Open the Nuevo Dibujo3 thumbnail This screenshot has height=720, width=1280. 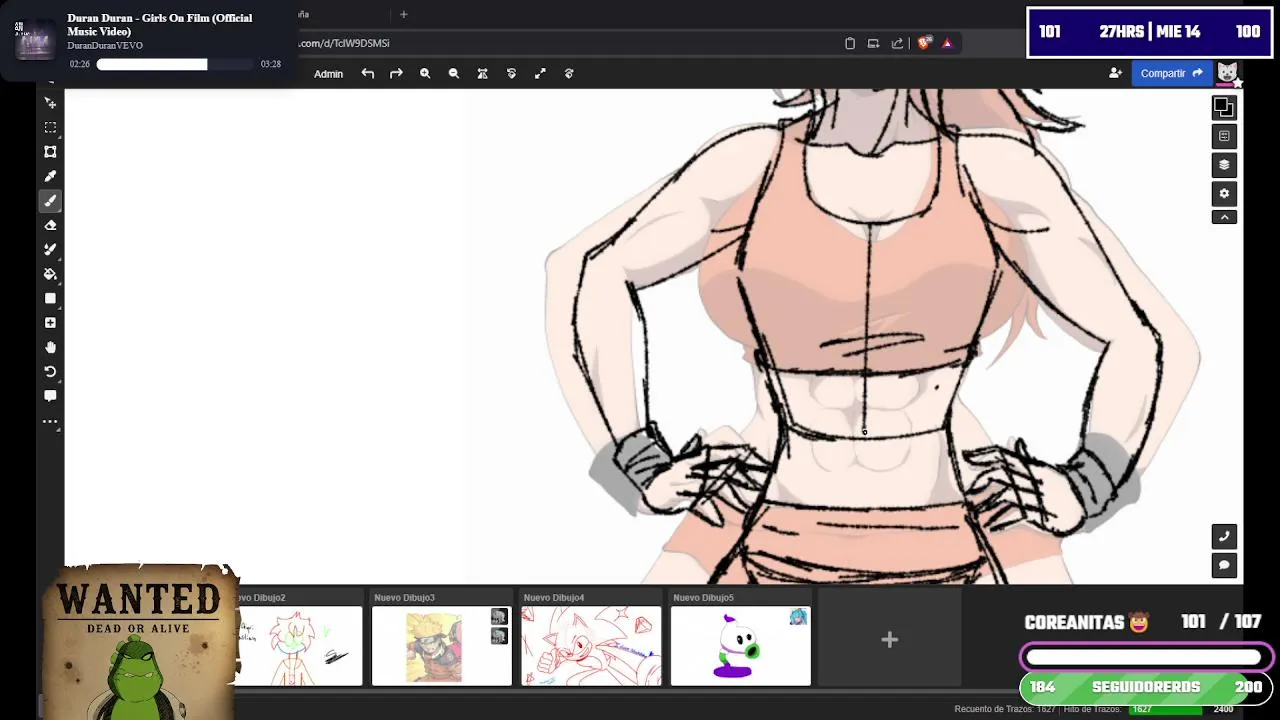click(x=441, y=646)
